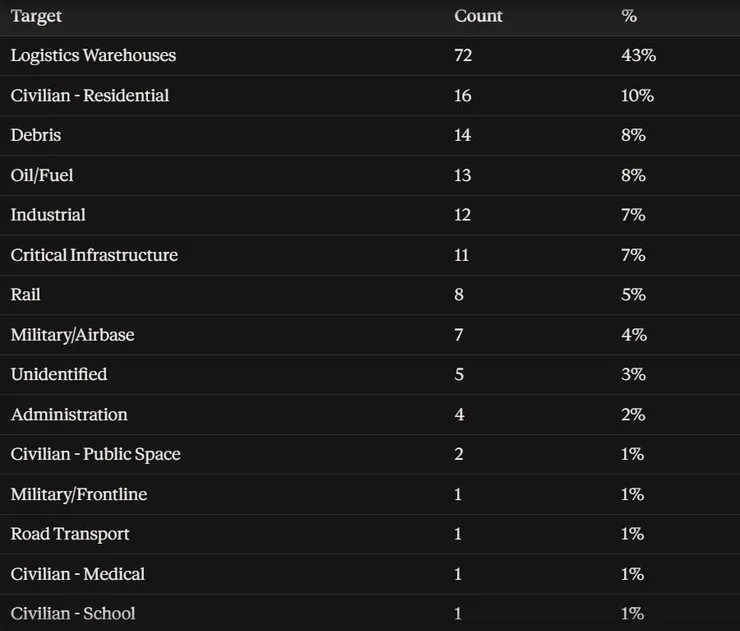Image resolution: width=740 pixels, height=631 pixels.
Task: Select the Rail target entry
Action: (370, 295)
